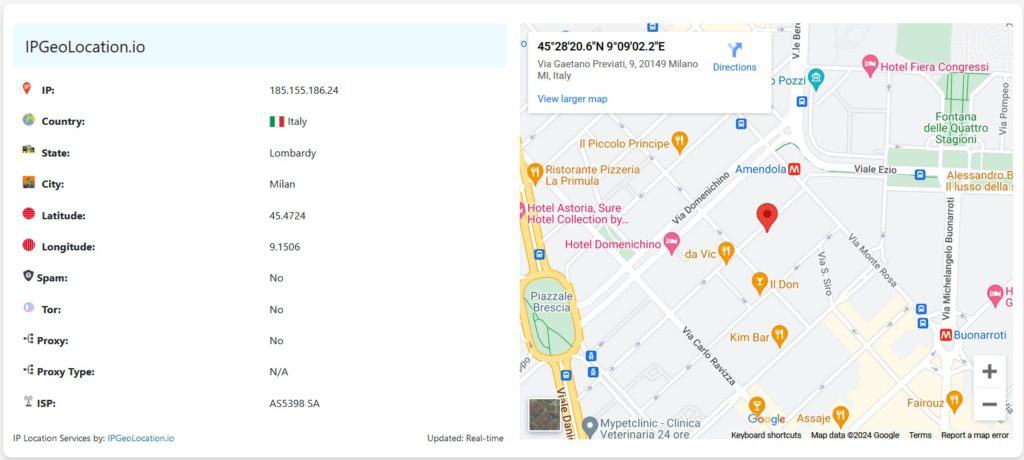Viewport: 1024px width, 460px height.
Task: Click Report a map error link
Action: 975,435
